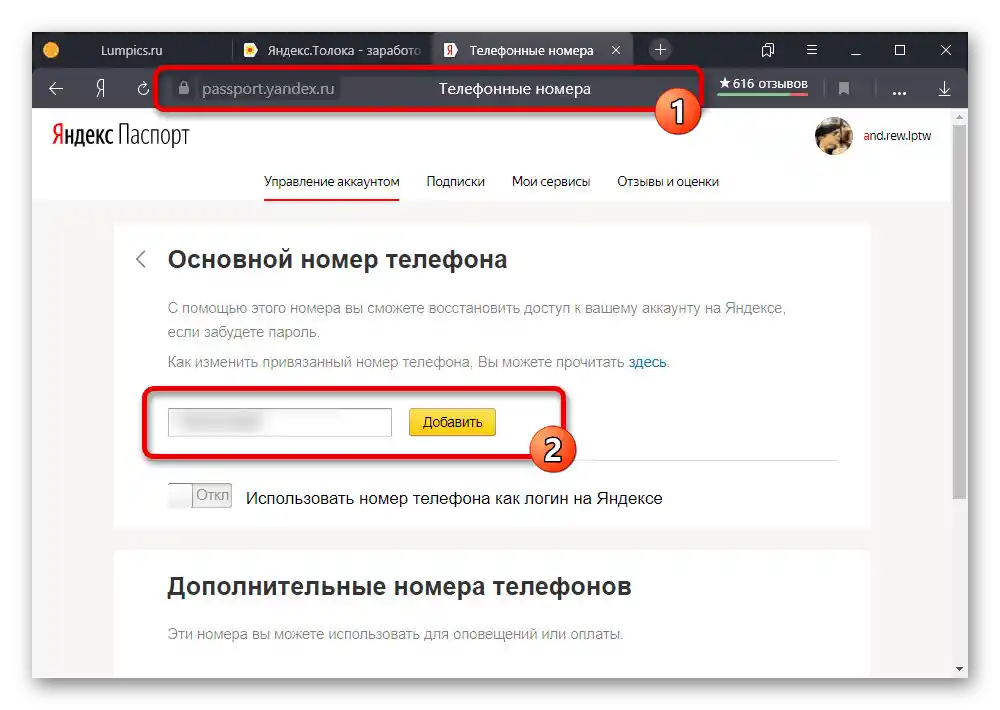Toggle the phone-as-login switch

click(200, 496)
